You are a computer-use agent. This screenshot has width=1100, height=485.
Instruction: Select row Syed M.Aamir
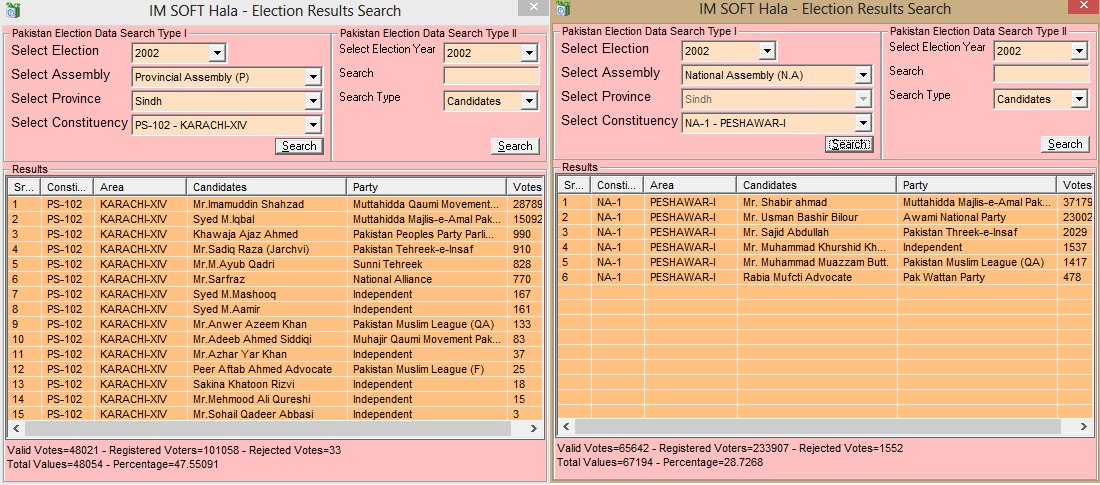point(276,310)
